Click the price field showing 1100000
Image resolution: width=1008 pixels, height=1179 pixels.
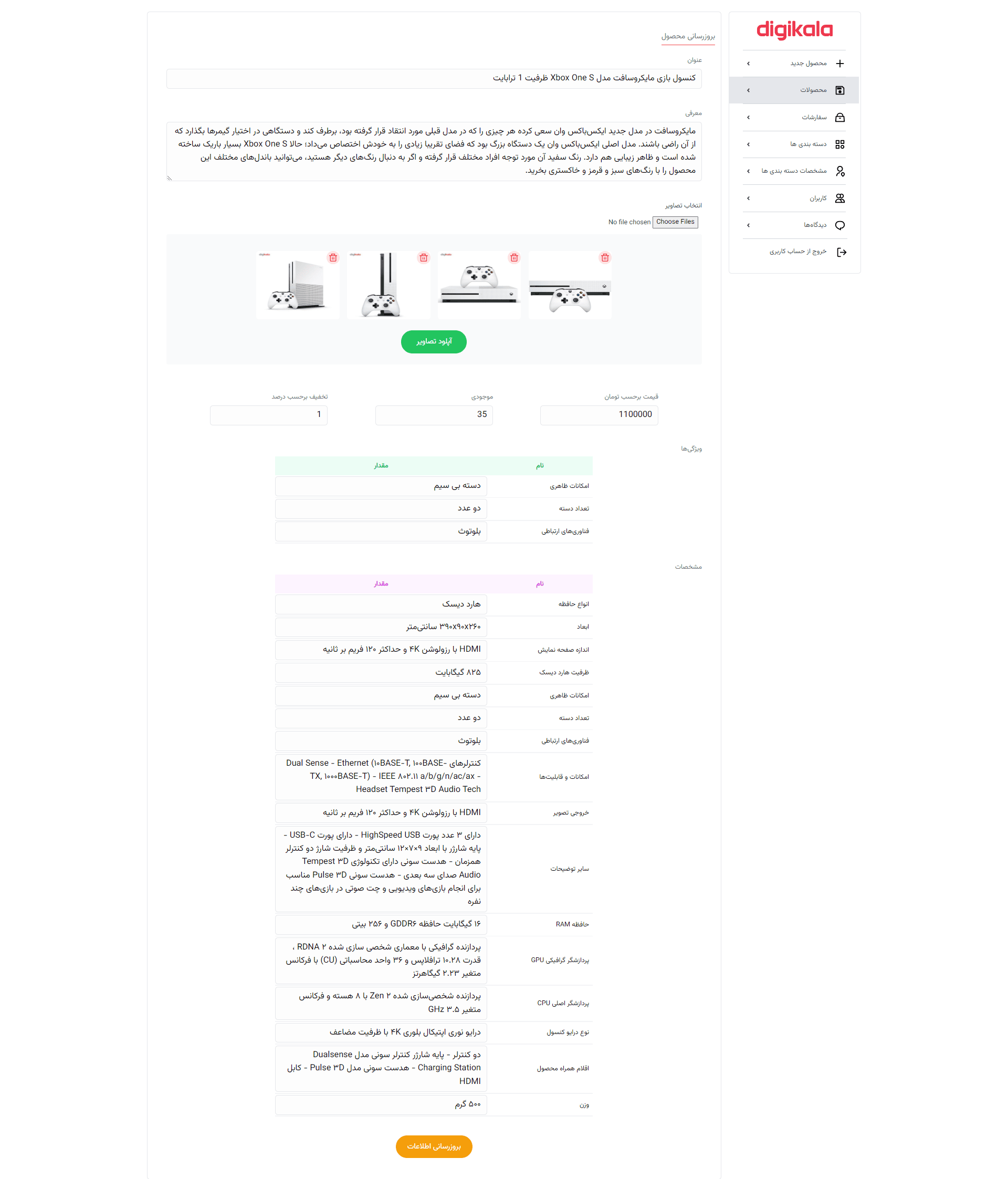coord(599,415)
